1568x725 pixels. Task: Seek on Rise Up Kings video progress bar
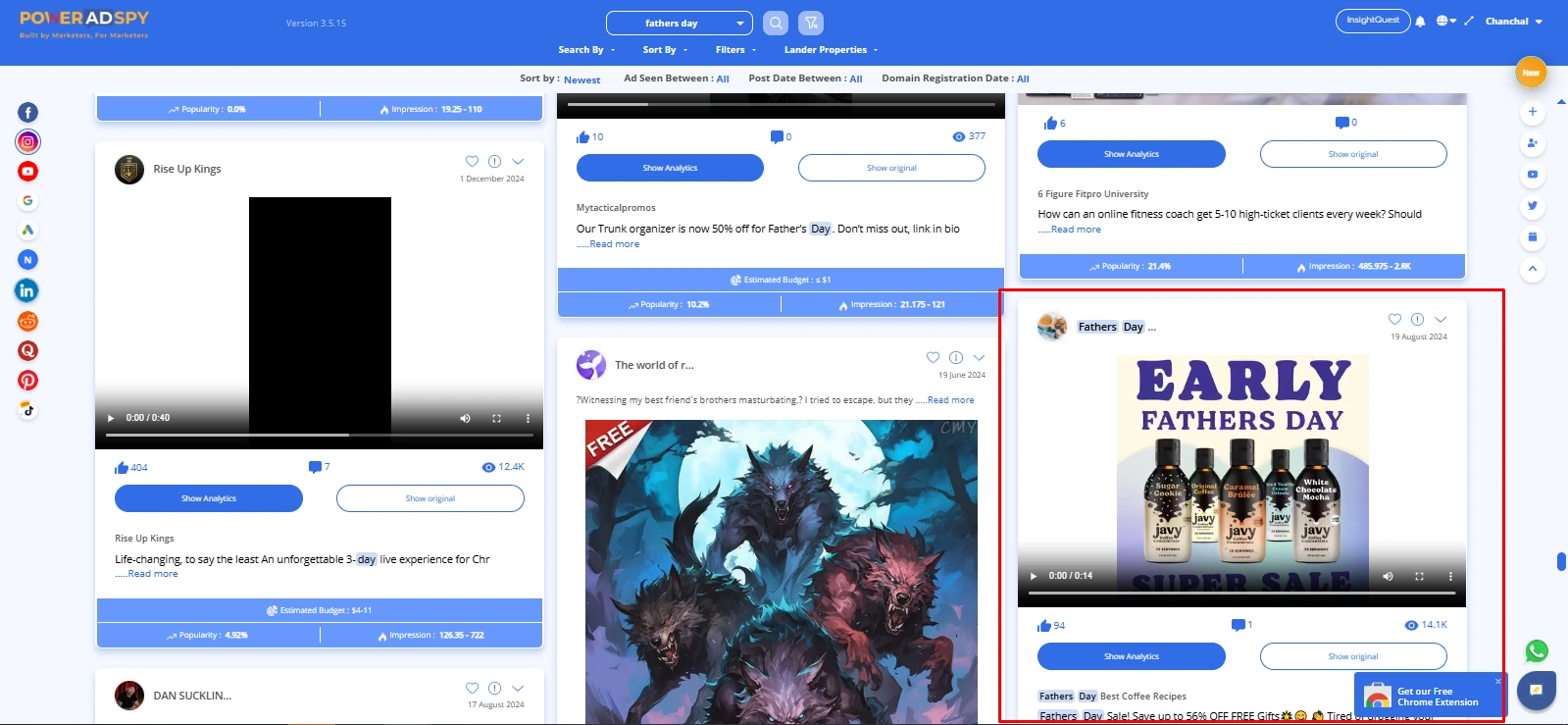[319, 435]
